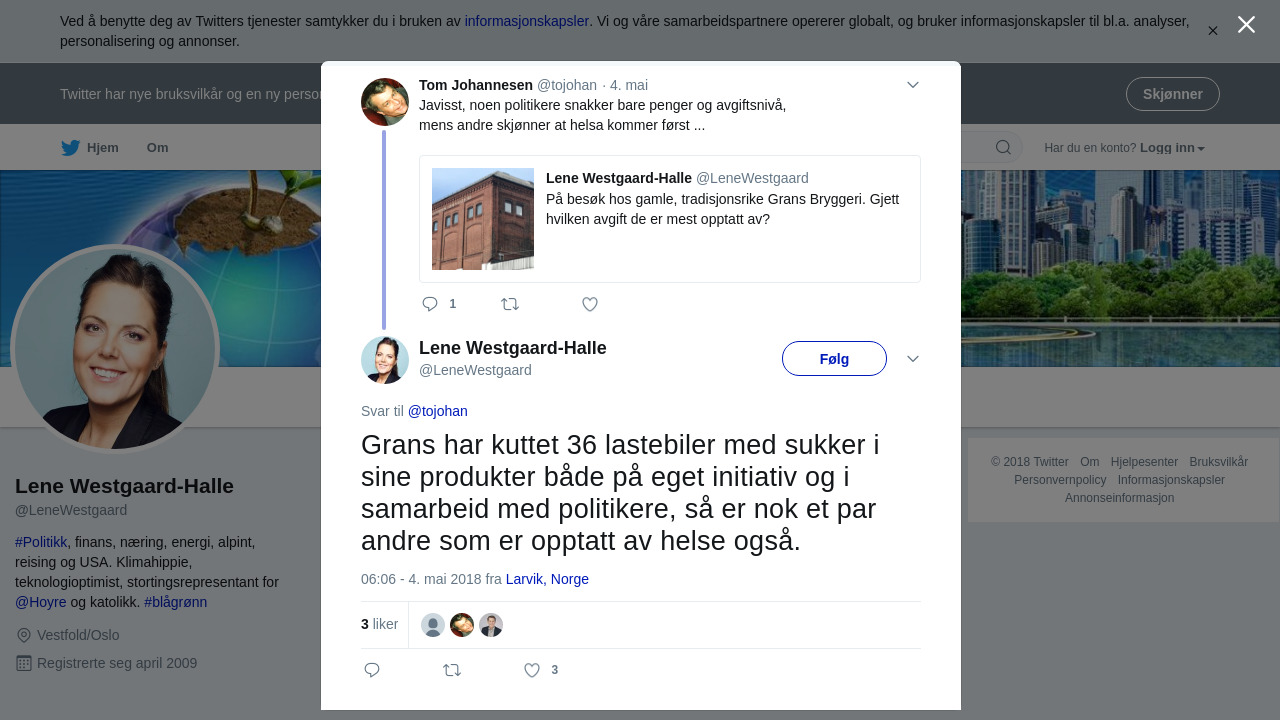The height and width of the screenshot is (720, 1280).
Task: Click the Twitter bird Hjem icon
Action: (71, 148)
